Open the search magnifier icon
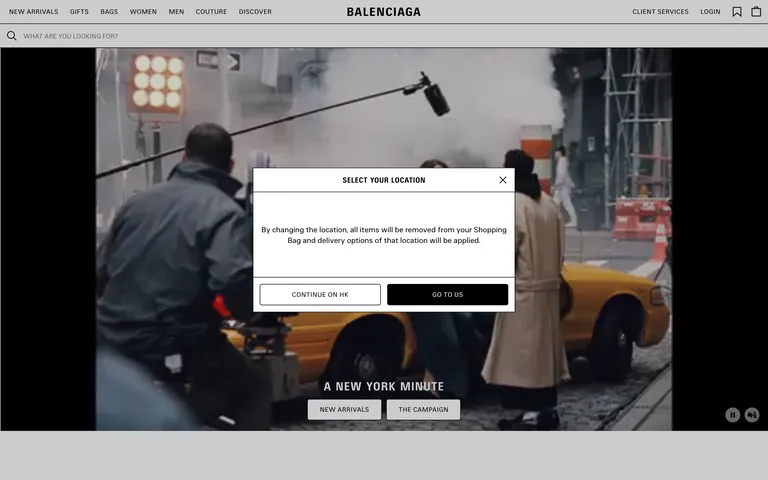Viewport: 768px width, 480px height. click(11, 36)
